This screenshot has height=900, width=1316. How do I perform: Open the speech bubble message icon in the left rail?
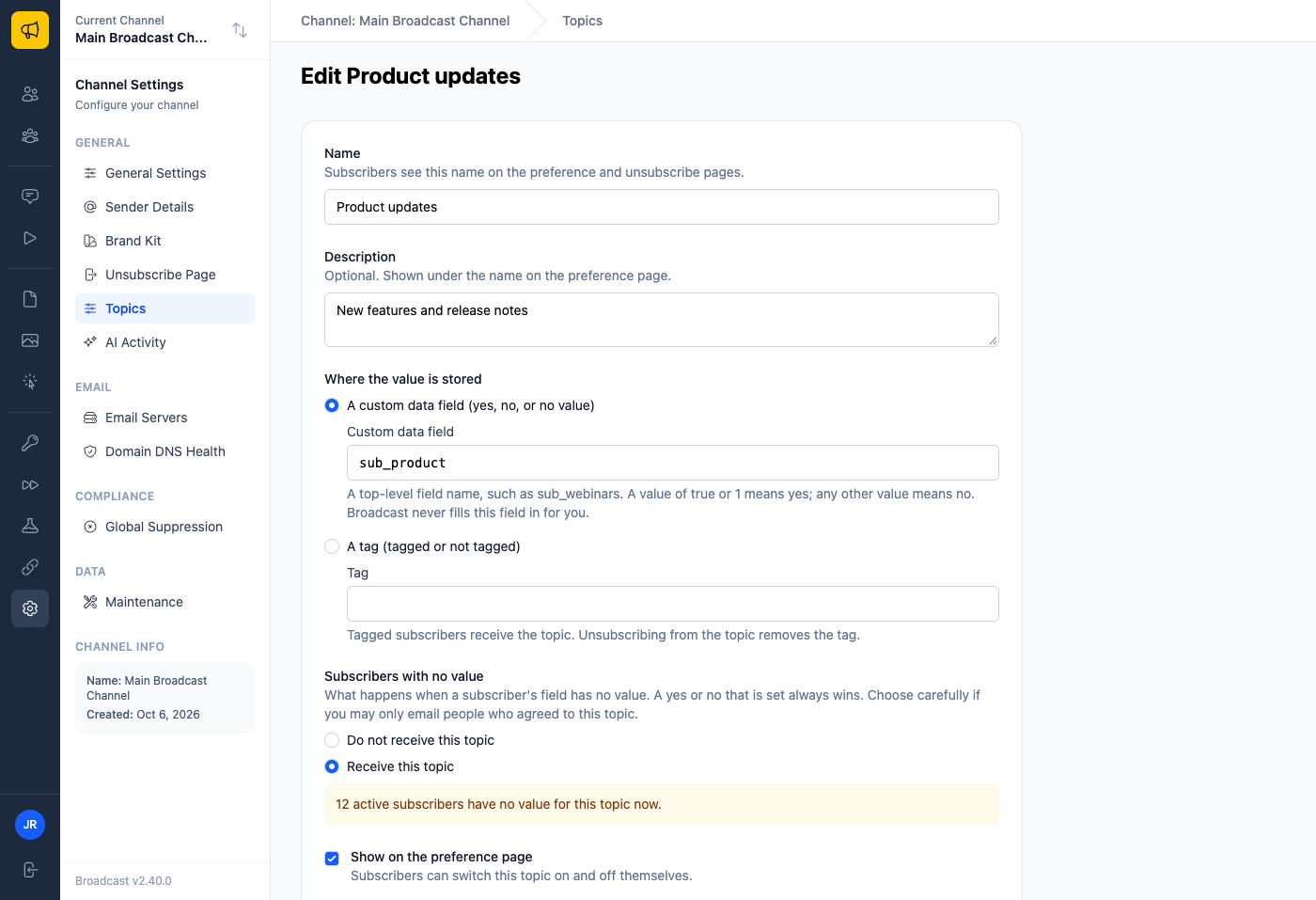(30, 197)
